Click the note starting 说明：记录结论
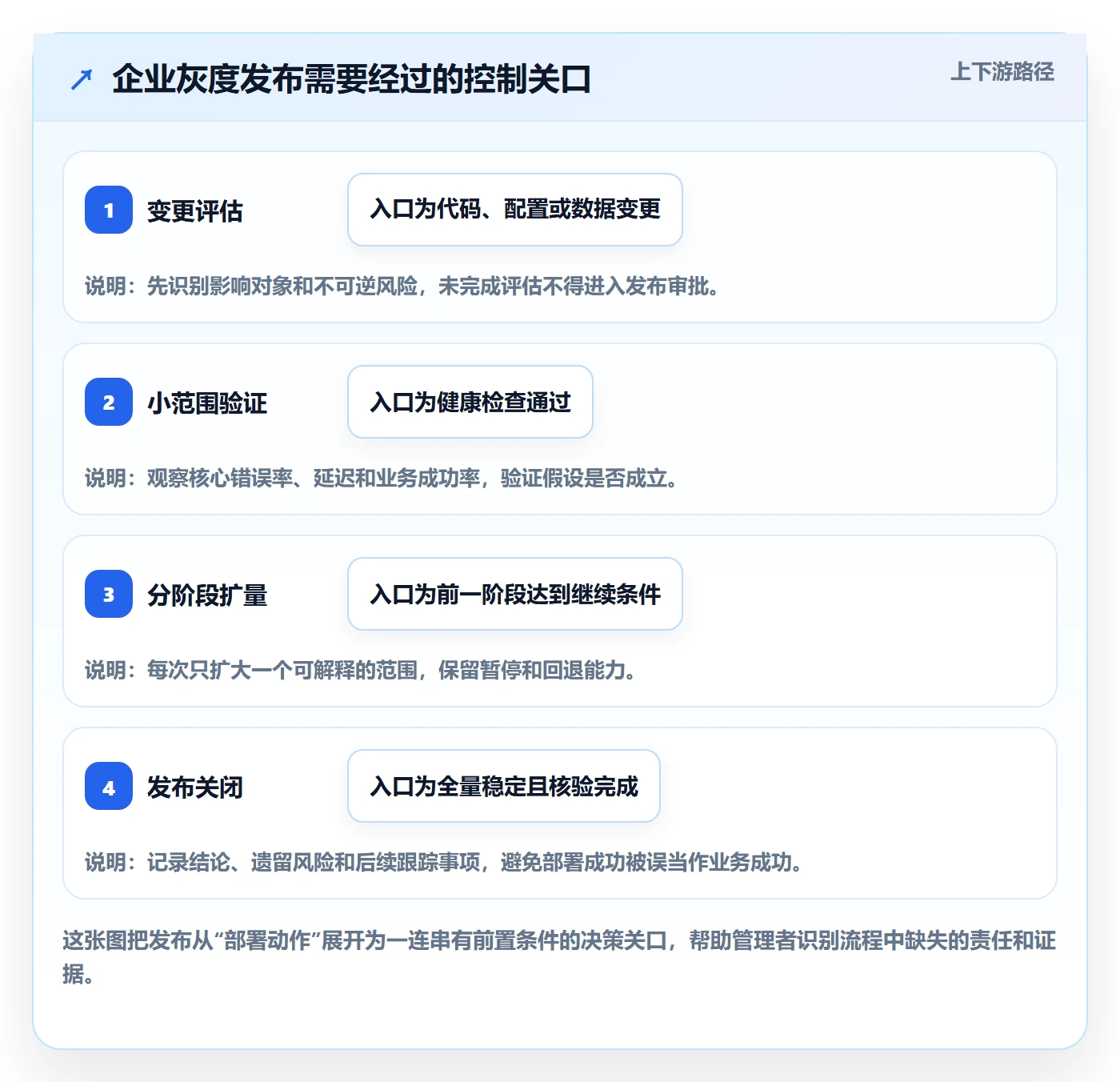This screenshot has height=1082, width=1120. pos(444,863)
